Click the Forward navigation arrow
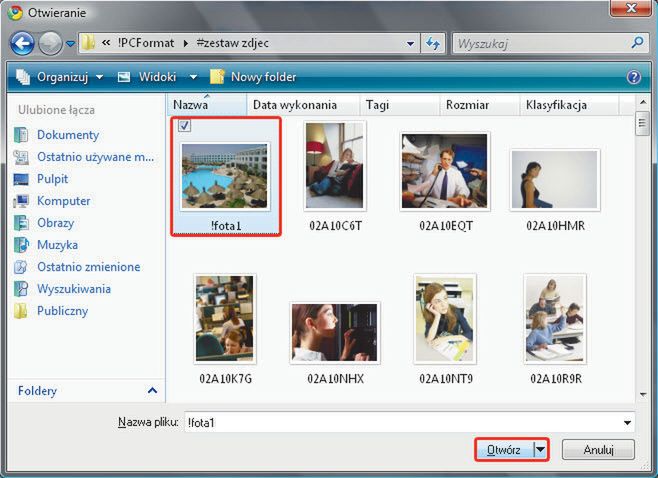The width and height of the screenshot is (658, 478). click(50, 43)
